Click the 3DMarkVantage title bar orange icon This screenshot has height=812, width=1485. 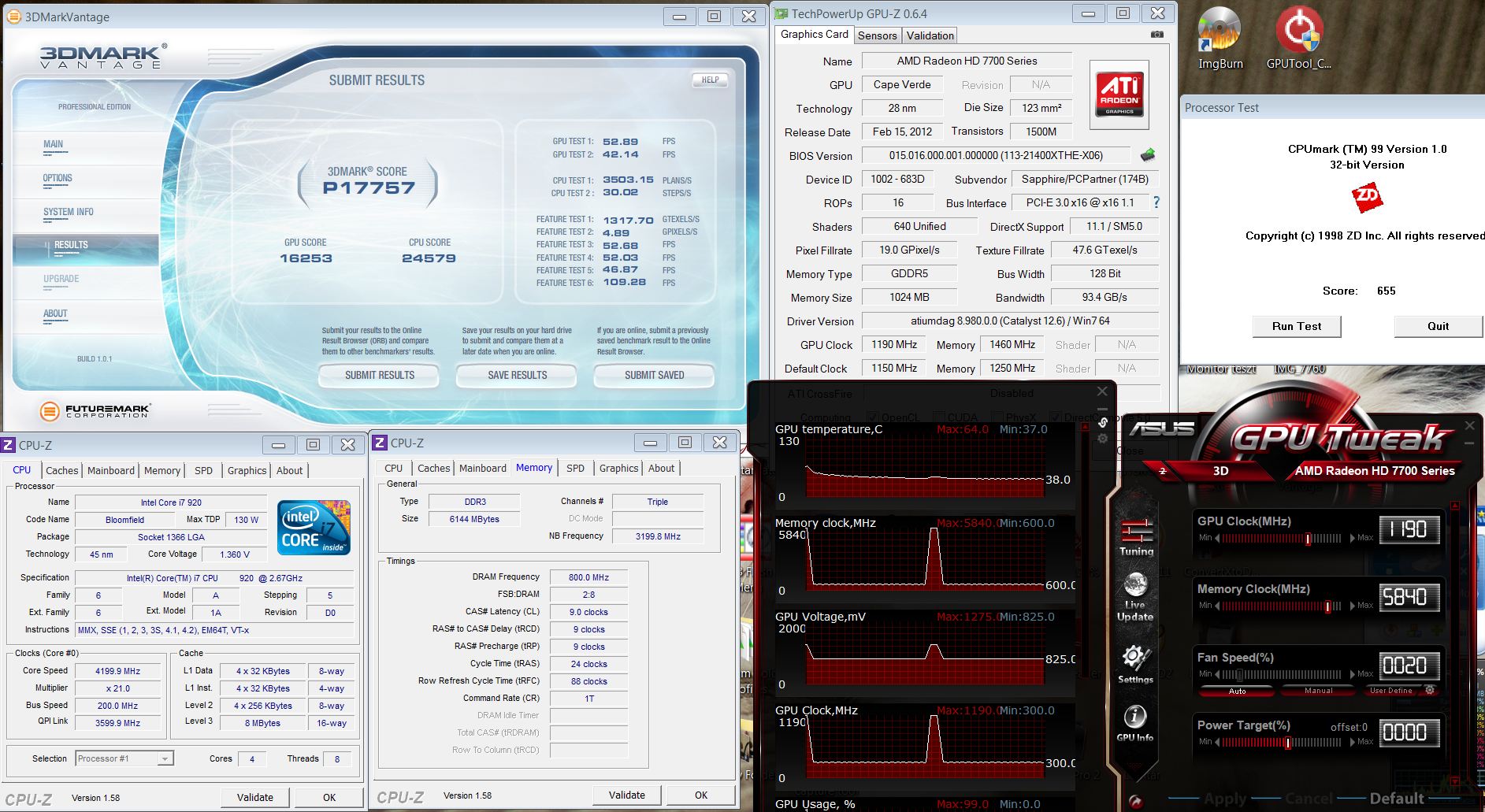pos(13,17)
